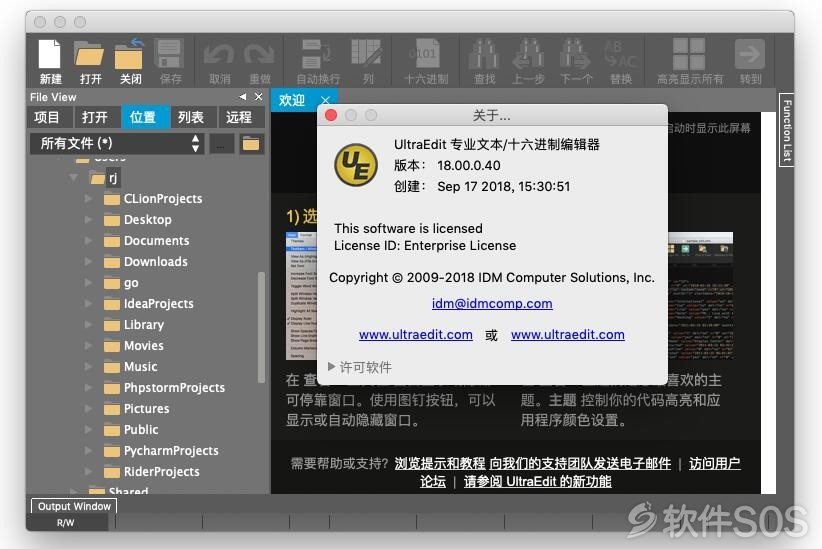Click 浏览提示和教程 link
This screenshot has width=822, height=549.
click(440, 463)
